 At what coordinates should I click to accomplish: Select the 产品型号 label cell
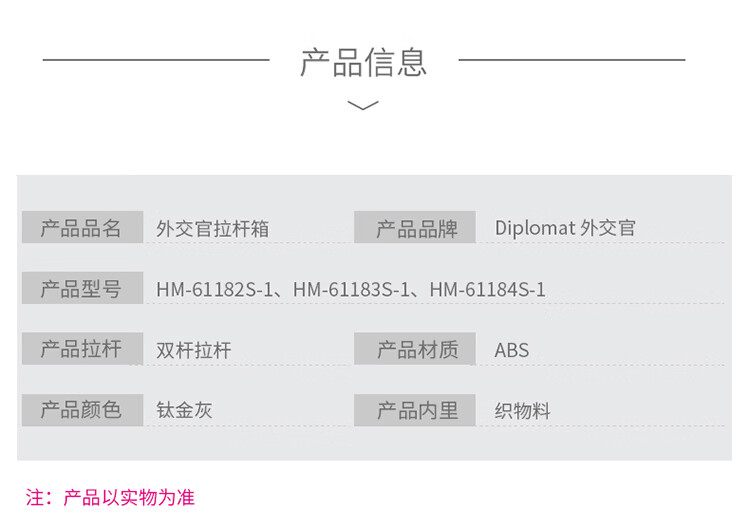(81, 289)
